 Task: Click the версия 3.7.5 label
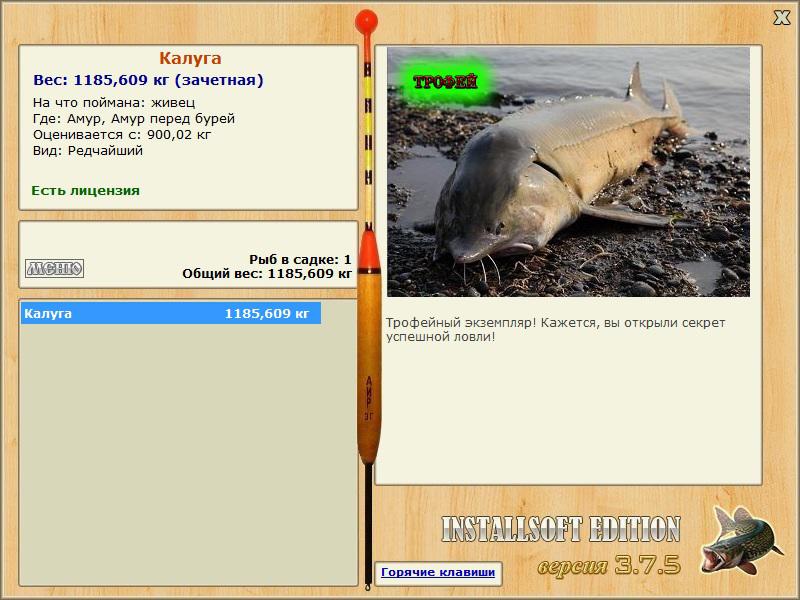609,565
